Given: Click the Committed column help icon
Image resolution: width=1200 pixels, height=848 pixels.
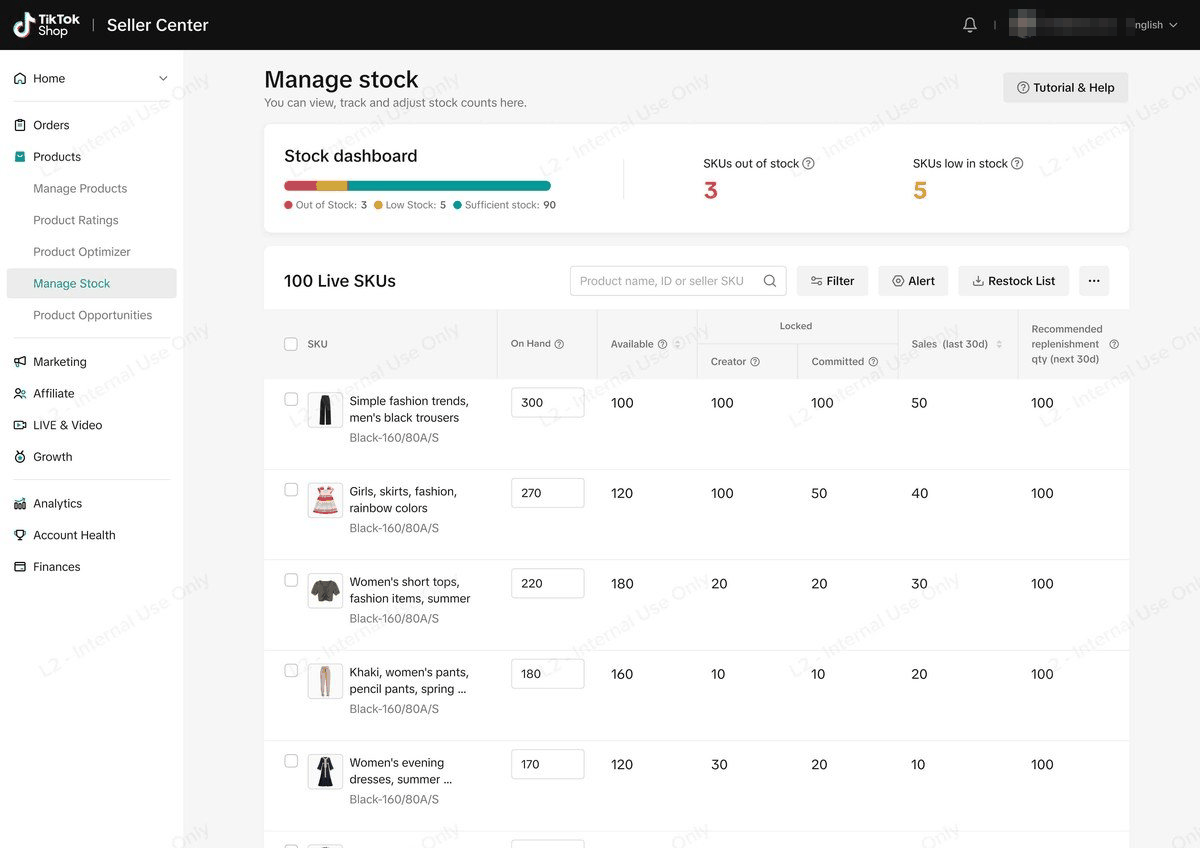Looking at the screenshot, I should (873, 362).
